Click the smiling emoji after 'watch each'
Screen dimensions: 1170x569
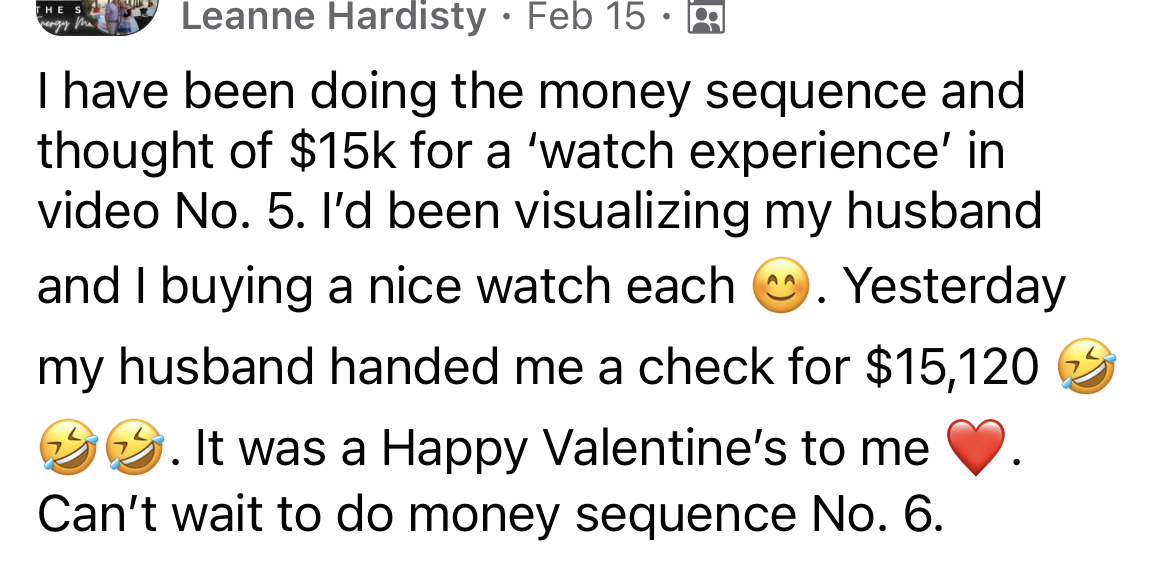780,289
